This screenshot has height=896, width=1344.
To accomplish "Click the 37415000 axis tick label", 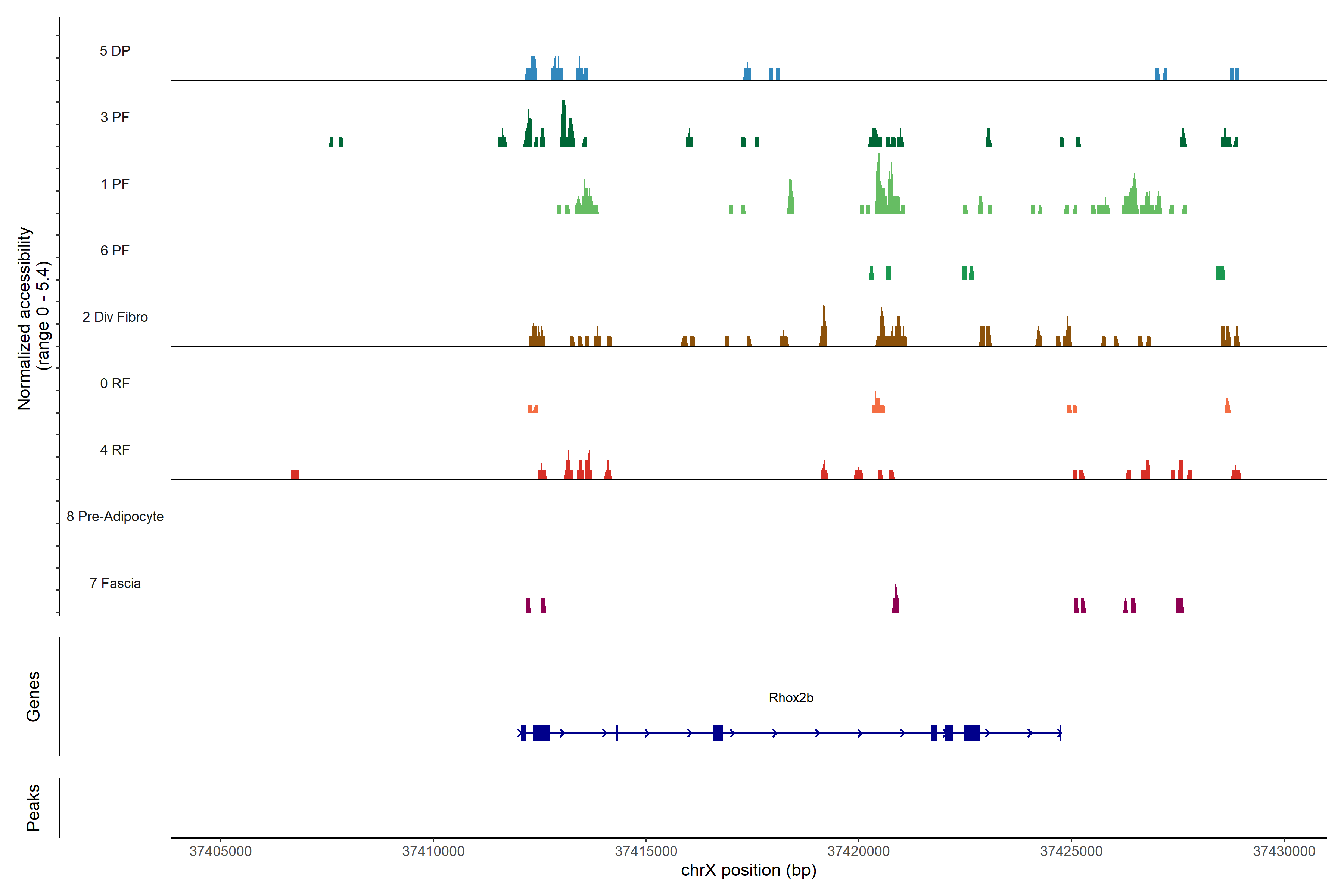I will tap(646, 851).
